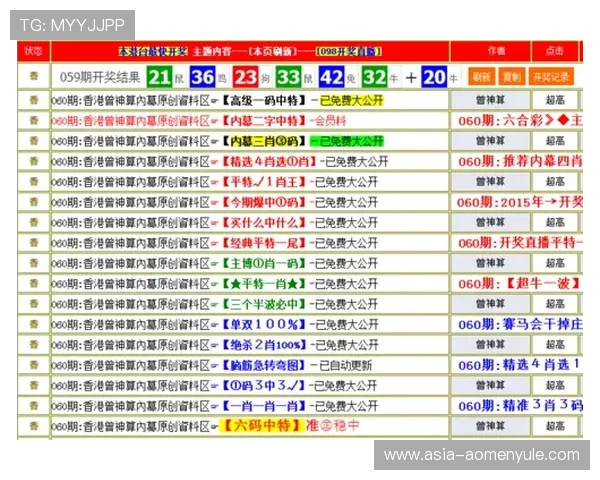600x480 pixels.
Task: Click status icon beside 六码中特 row
Action: click(34, 426)
